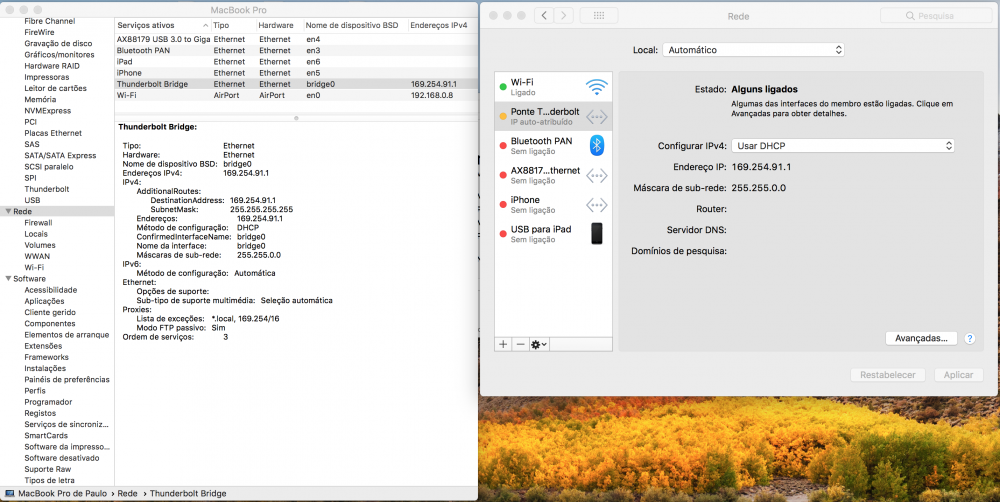Select the AX88179 USB 3.0 to Giga row
Image resolution: width=1000 pixels, height=502 pixels.
point(296,39)
